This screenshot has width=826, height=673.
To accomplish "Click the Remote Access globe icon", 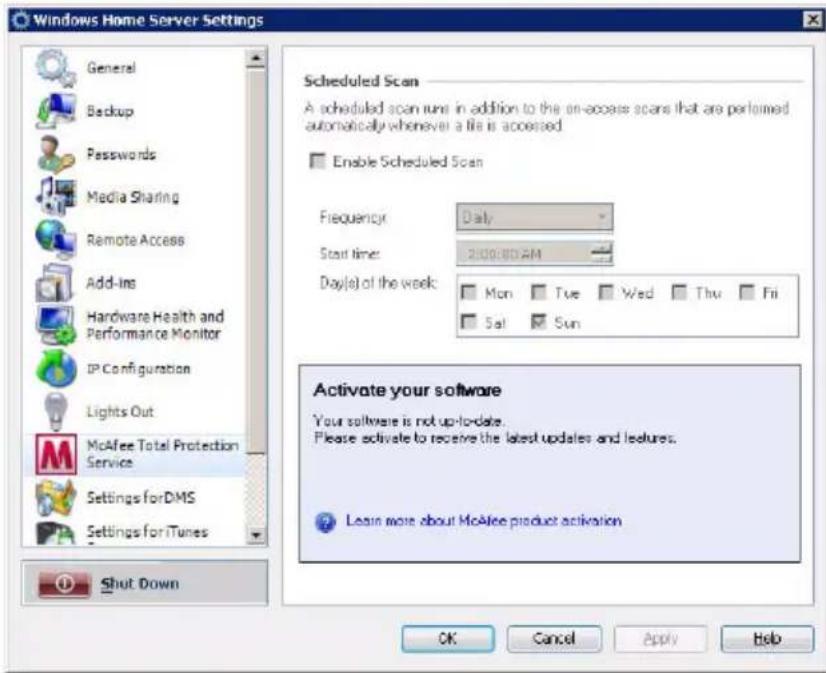I will (55, 240).
